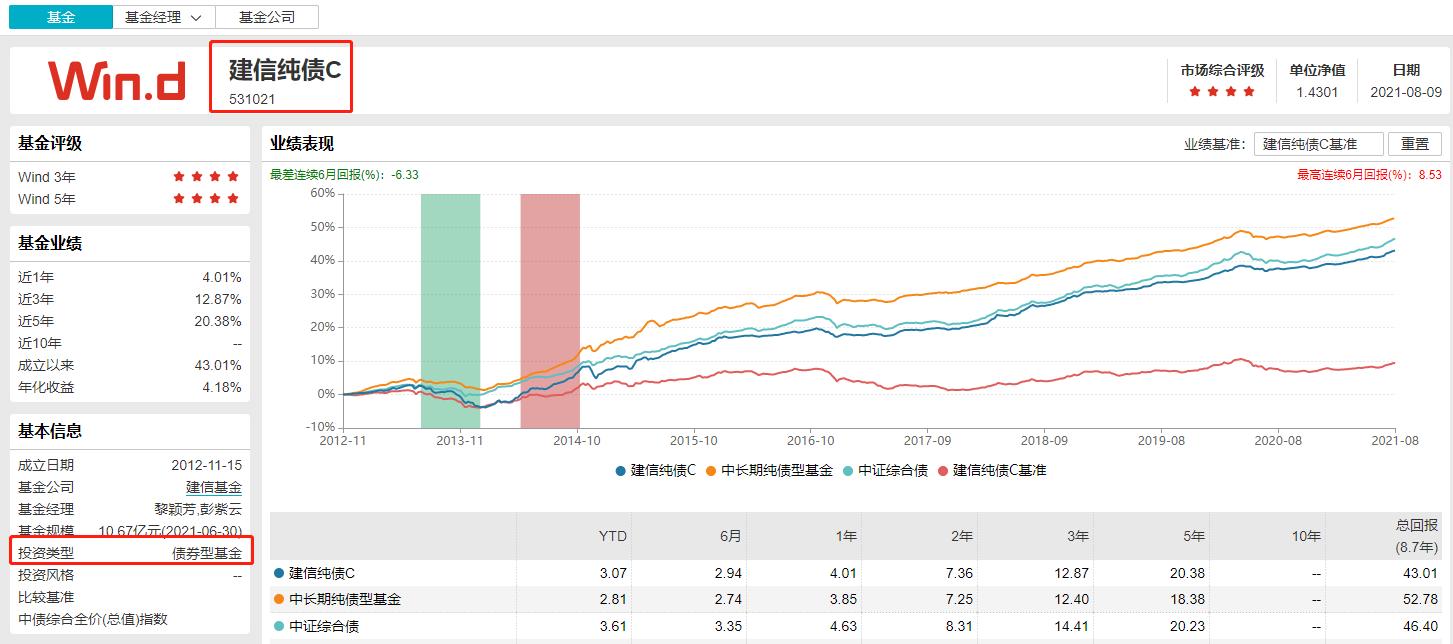This screenshot has width=1453, height=644.
Task: Click the Wind 3年 star rating
Action: coord(206,177)
